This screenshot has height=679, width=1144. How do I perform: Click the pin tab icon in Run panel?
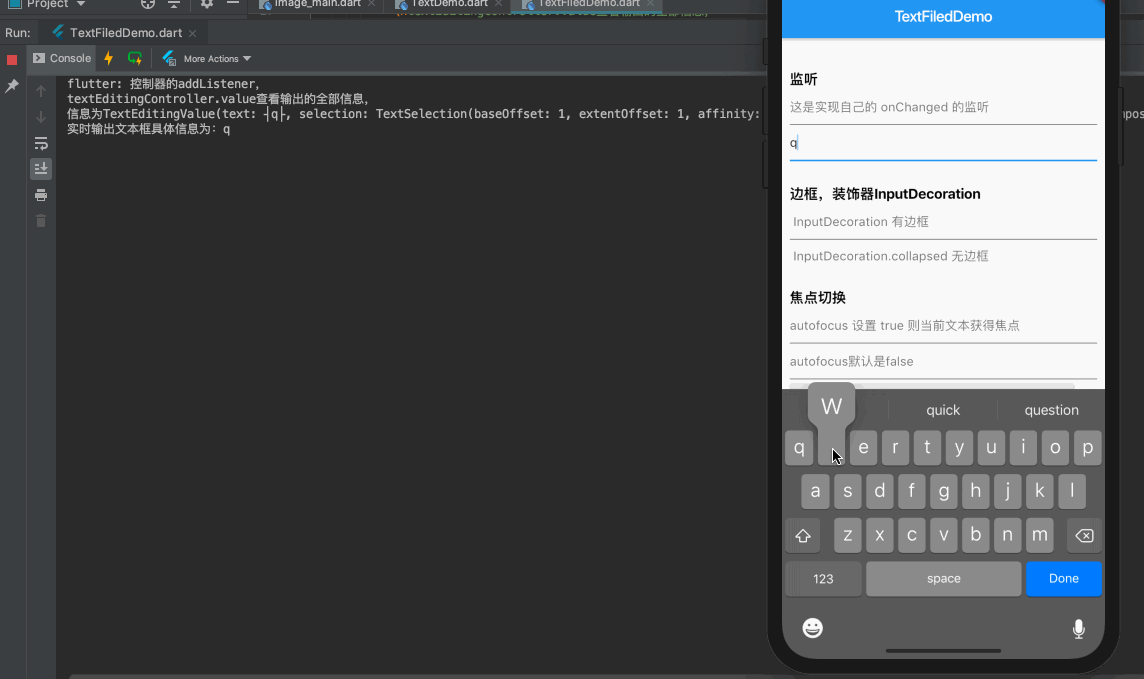pos(12,86)
